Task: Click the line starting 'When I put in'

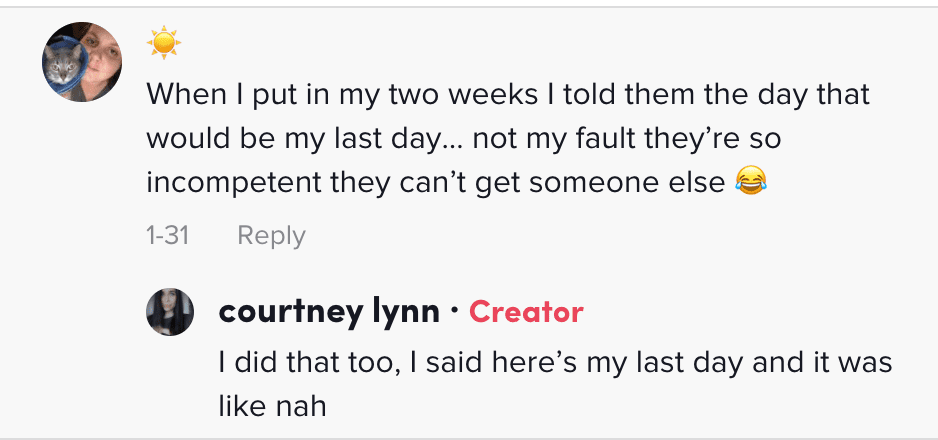Action: (x=508, y=96)
